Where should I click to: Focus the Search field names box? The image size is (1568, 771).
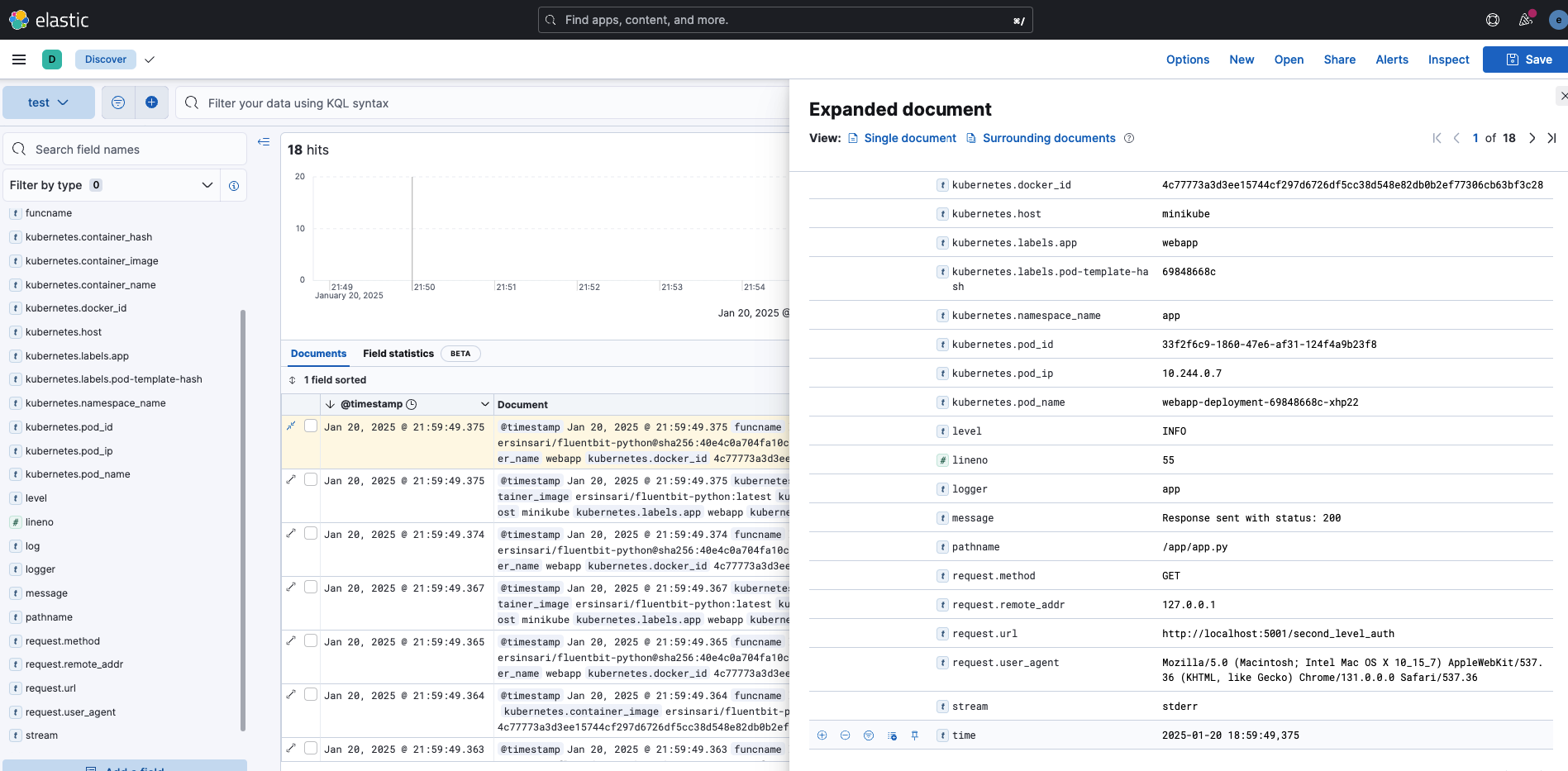pyautogui.click(x=126, y=150)
